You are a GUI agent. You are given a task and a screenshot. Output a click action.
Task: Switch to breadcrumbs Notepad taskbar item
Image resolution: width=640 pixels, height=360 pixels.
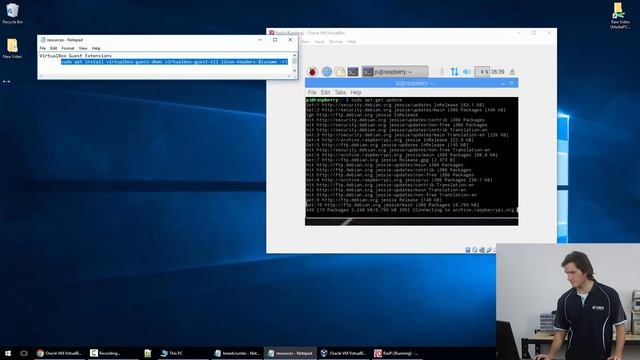237,353
